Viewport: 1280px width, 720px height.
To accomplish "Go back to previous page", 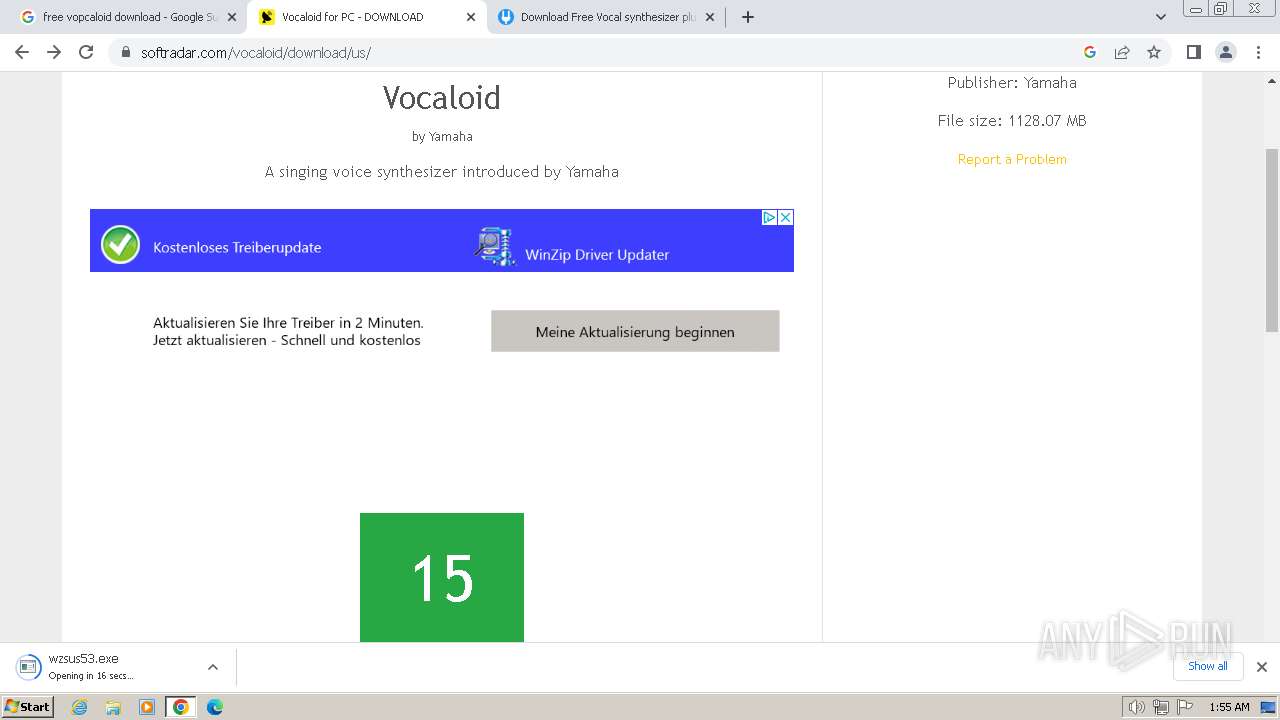I will click(x=22, y=52).
